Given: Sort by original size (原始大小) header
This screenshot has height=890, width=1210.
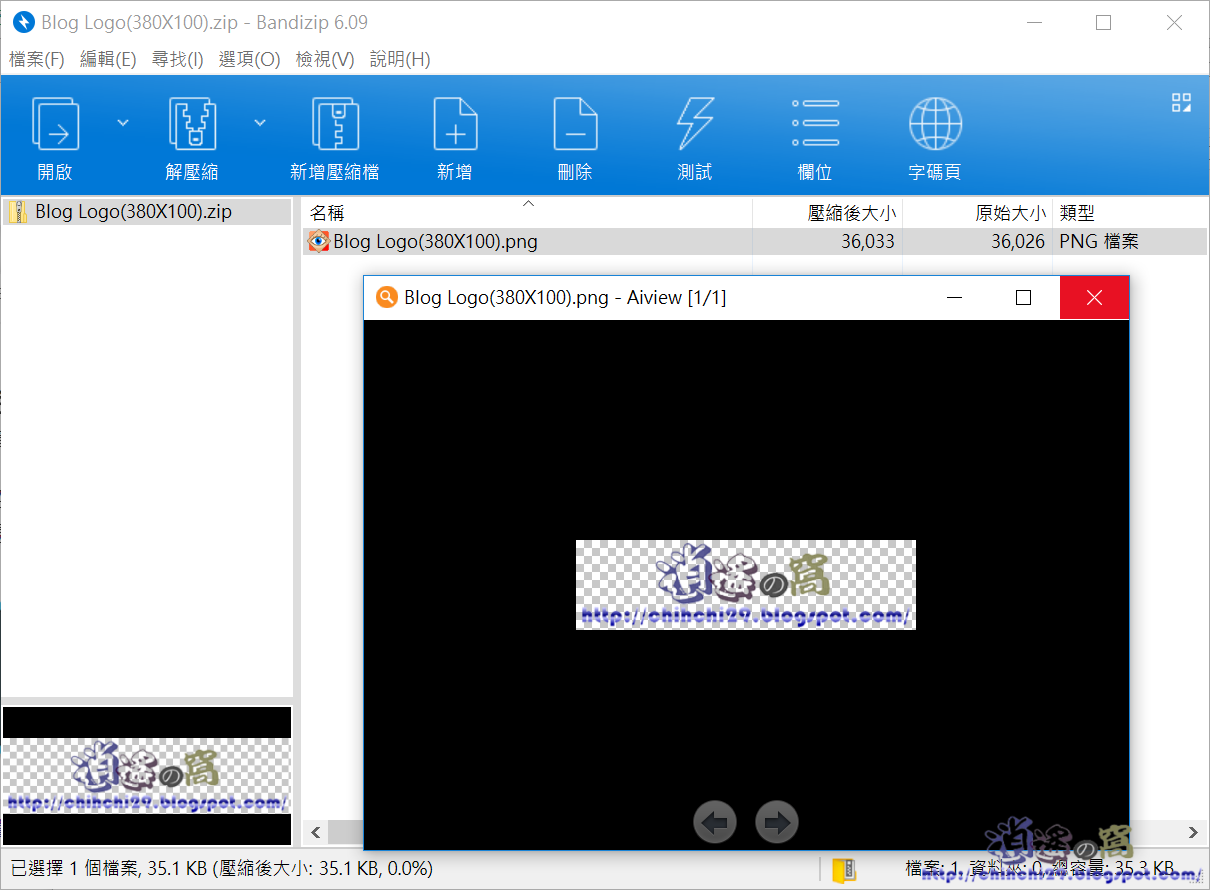Looking at the screenshot, I should pyautogui.click(x=977, y=212).
